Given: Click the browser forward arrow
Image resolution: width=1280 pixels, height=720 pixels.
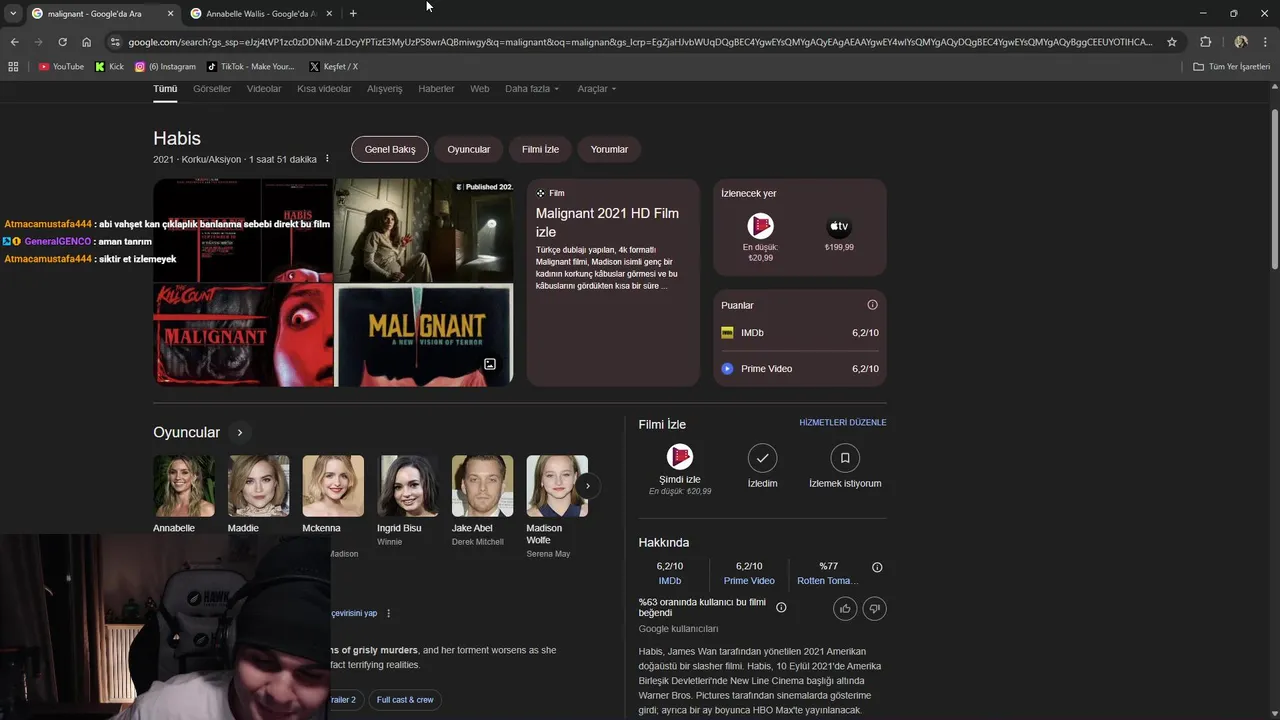Looking at the screenshot, I should 38,42.
